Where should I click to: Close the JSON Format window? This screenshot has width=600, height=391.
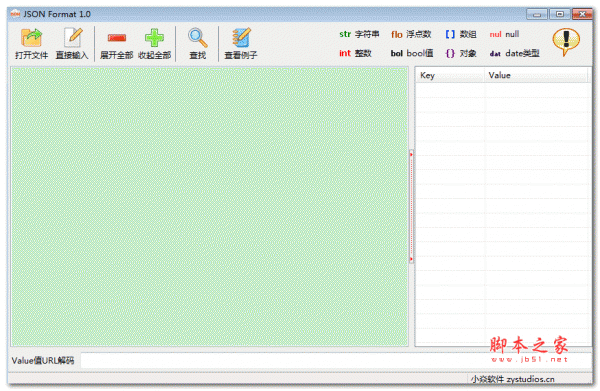[582, 15]
